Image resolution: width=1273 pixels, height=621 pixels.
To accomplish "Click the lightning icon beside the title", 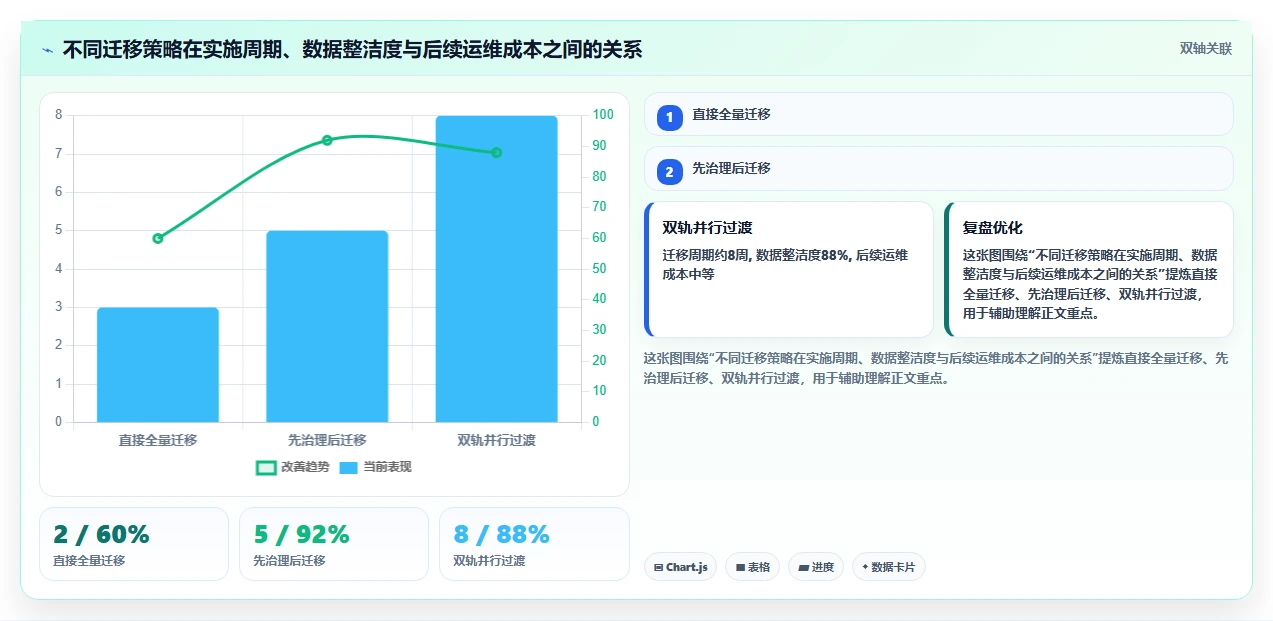I will [47, 50].
